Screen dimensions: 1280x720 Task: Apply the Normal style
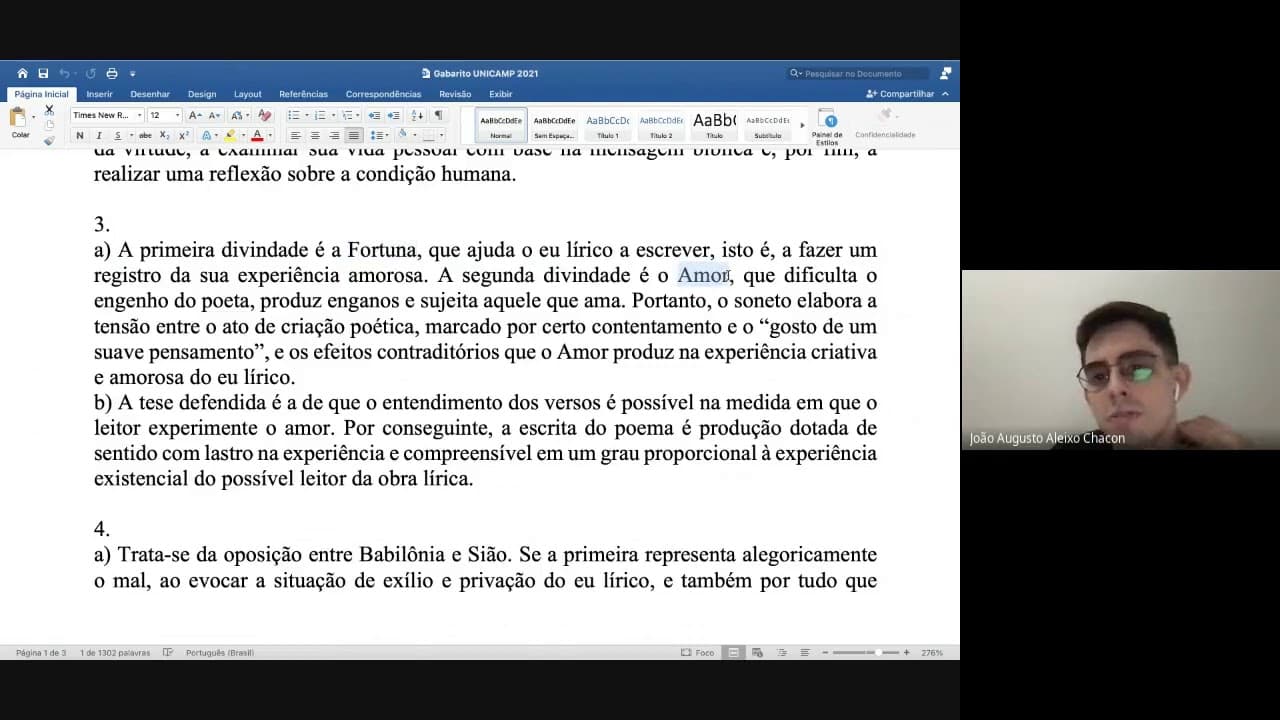(x=501, y=125)
